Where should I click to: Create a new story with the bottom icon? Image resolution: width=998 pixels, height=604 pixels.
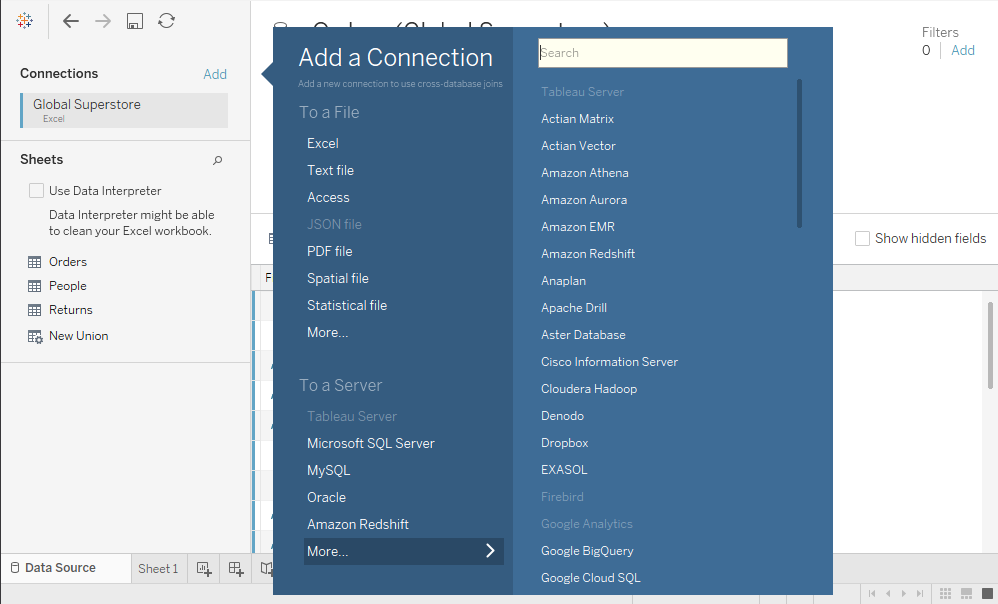(267, 568)
